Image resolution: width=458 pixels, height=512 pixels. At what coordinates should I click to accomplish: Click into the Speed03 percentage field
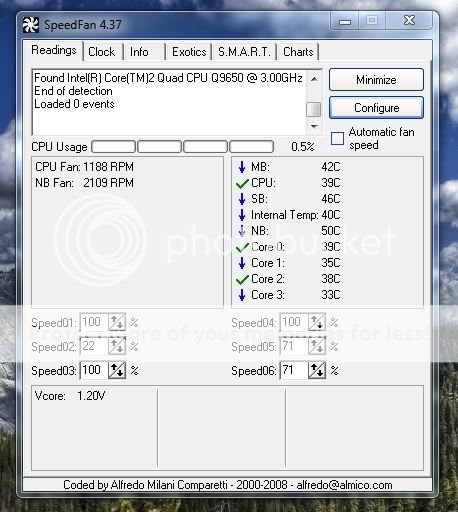pyautogui.click(x=94, y=370)
